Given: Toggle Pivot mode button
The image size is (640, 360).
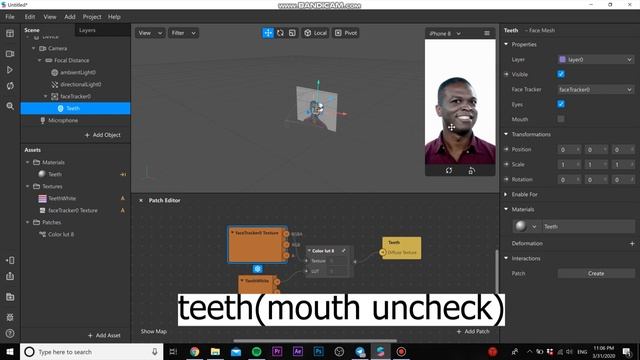Looking at the screenshot, I should point(346,33).
